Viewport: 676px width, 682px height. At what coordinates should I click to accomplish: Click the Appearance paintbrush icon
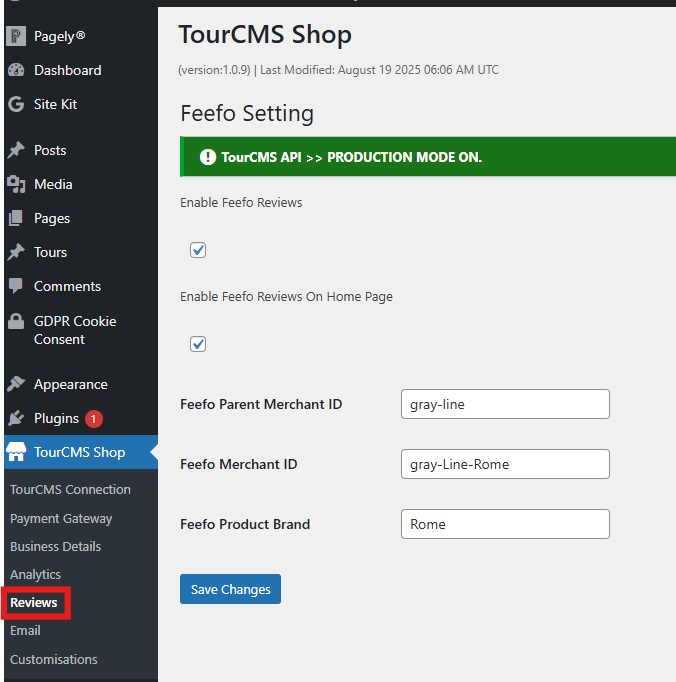[16, 384]
